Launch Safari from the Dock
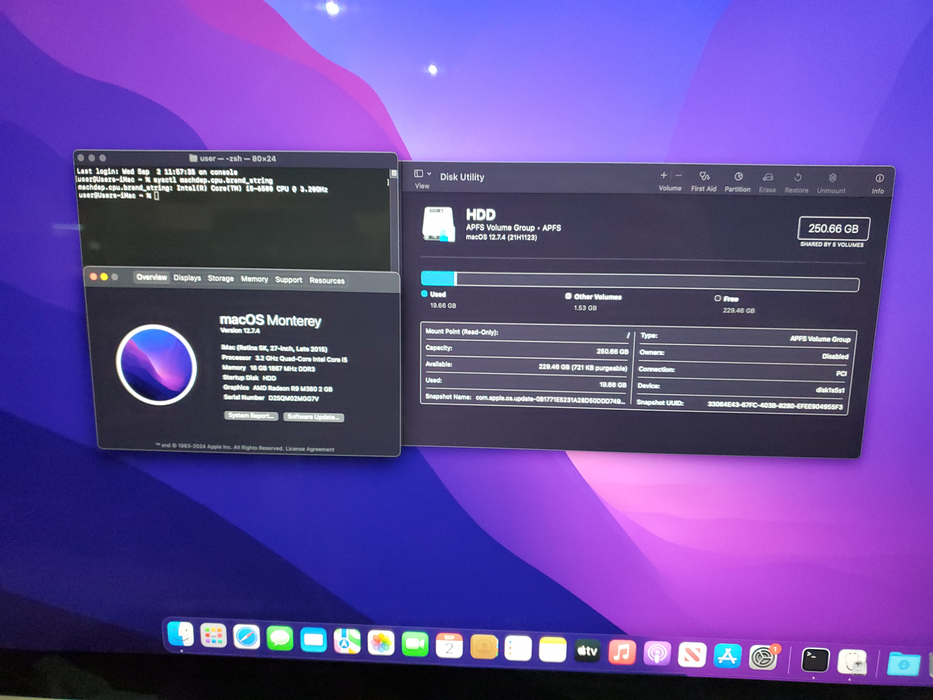933x700 pixels. (246, 638)
